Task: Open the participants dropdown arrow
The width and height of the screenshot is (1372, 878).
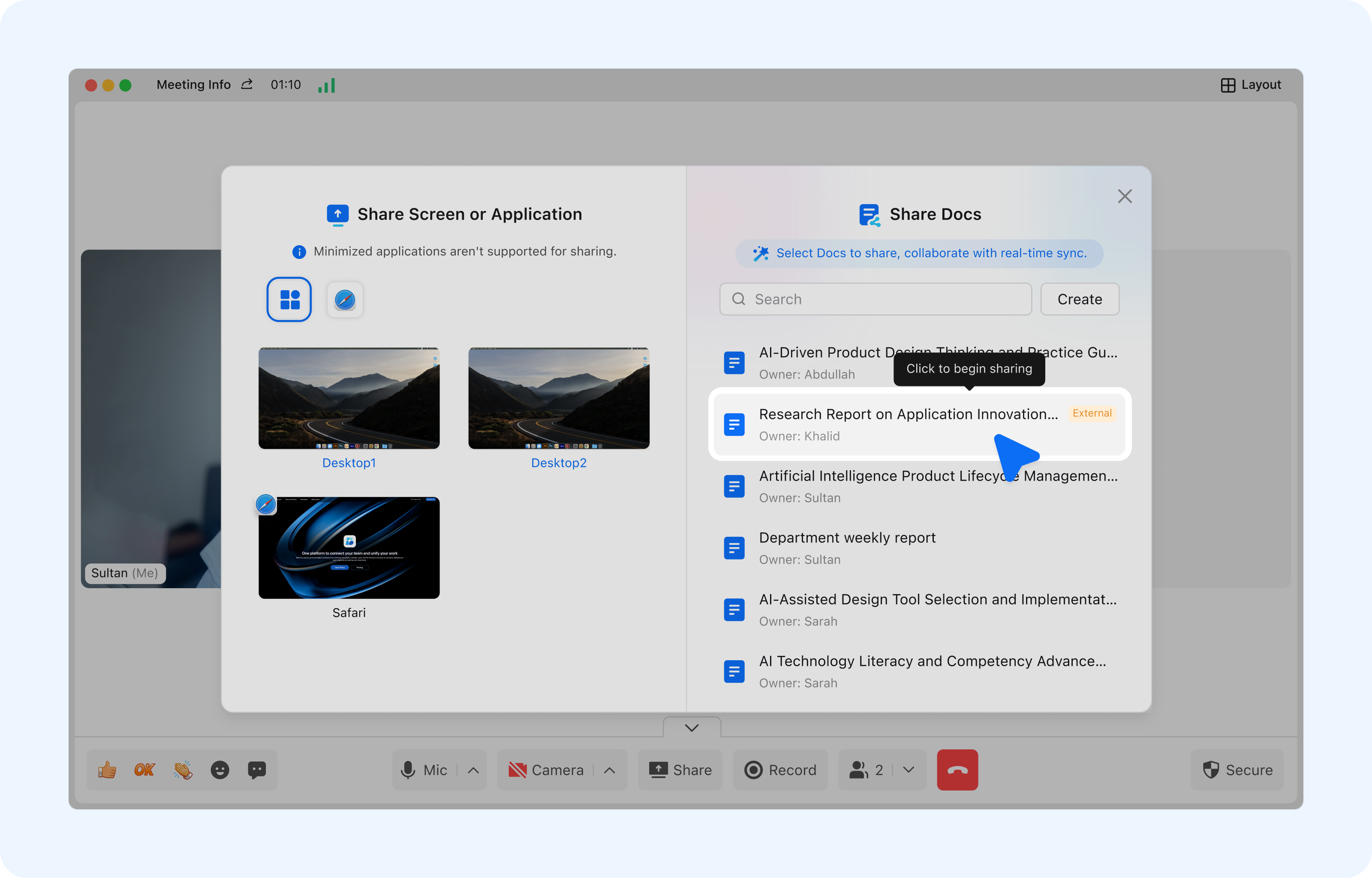Action: [x=909, y=770]
